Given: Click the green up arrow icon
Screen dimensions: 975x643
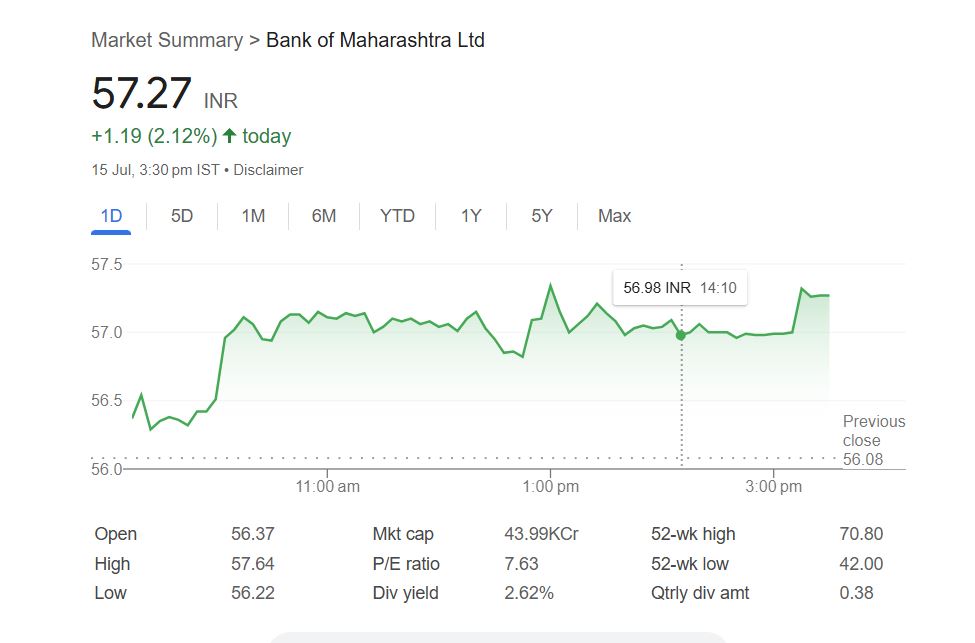Looking at the screenshot, I should (x=230, y=136).
